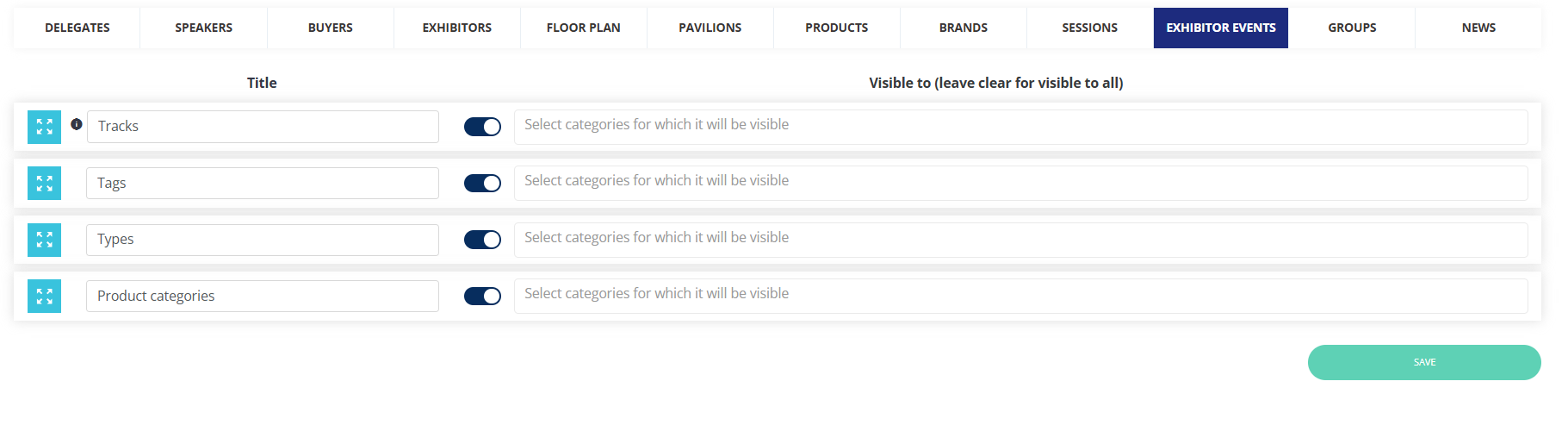Switch to the Sessions tab
The height and width of the screenshot is (425, 1568).
point(1089,28)
